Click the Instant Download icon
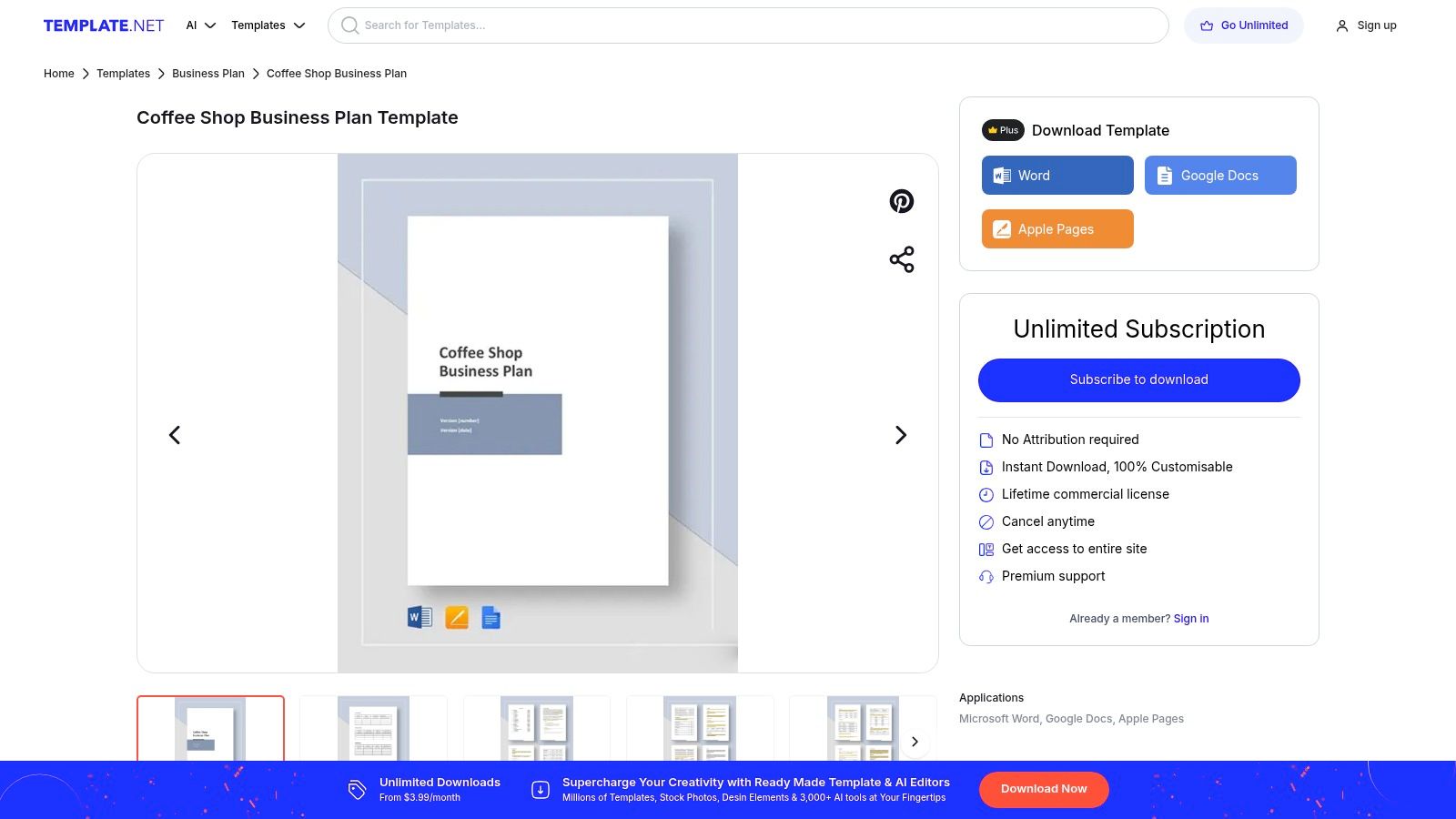Screen dimensions: 1456x819 [x=986, y=468]
